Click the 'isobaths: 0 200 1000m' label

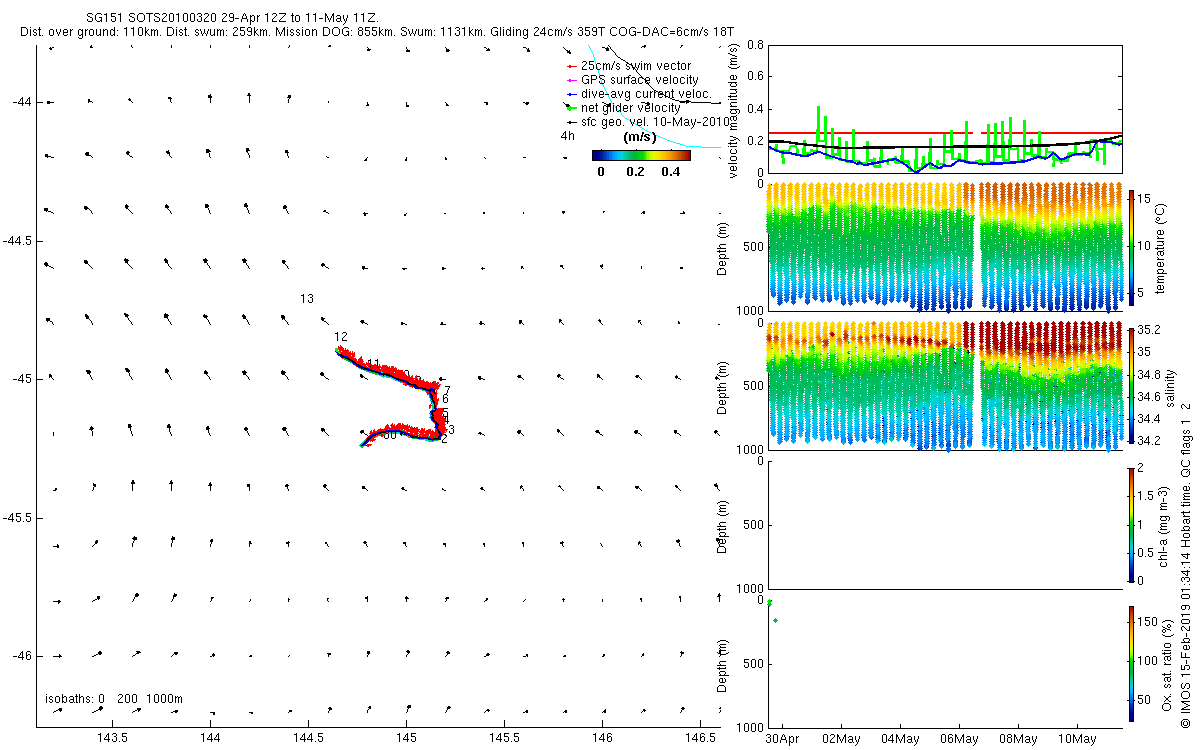[x=113, y=699]
